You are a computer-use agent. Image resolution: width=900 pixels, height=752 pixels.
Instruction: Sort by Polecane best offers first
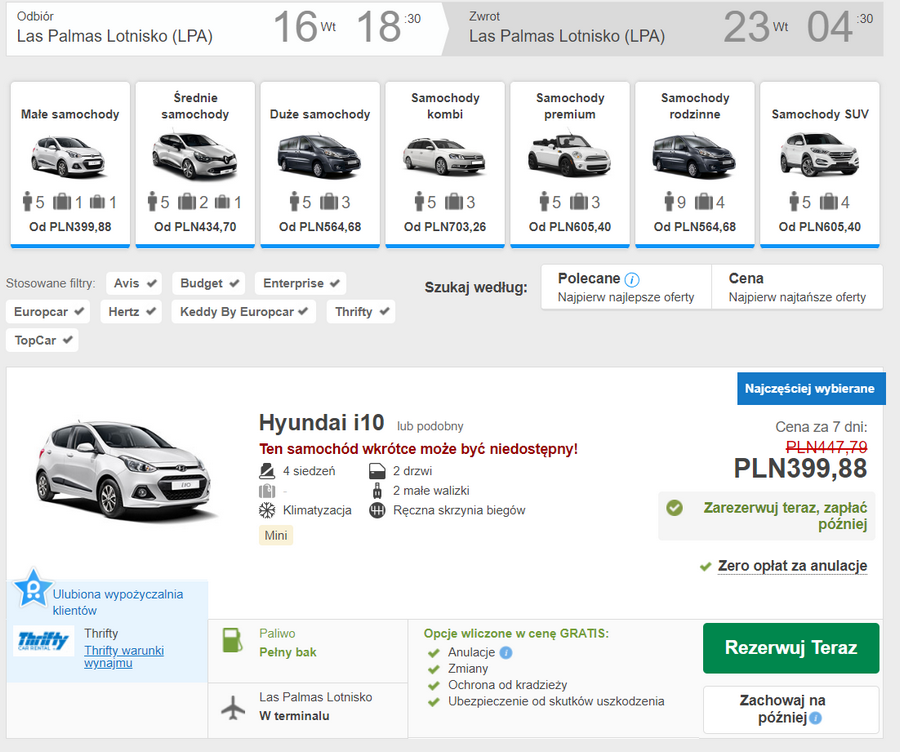pyautogui.click(x=626, y=287)
